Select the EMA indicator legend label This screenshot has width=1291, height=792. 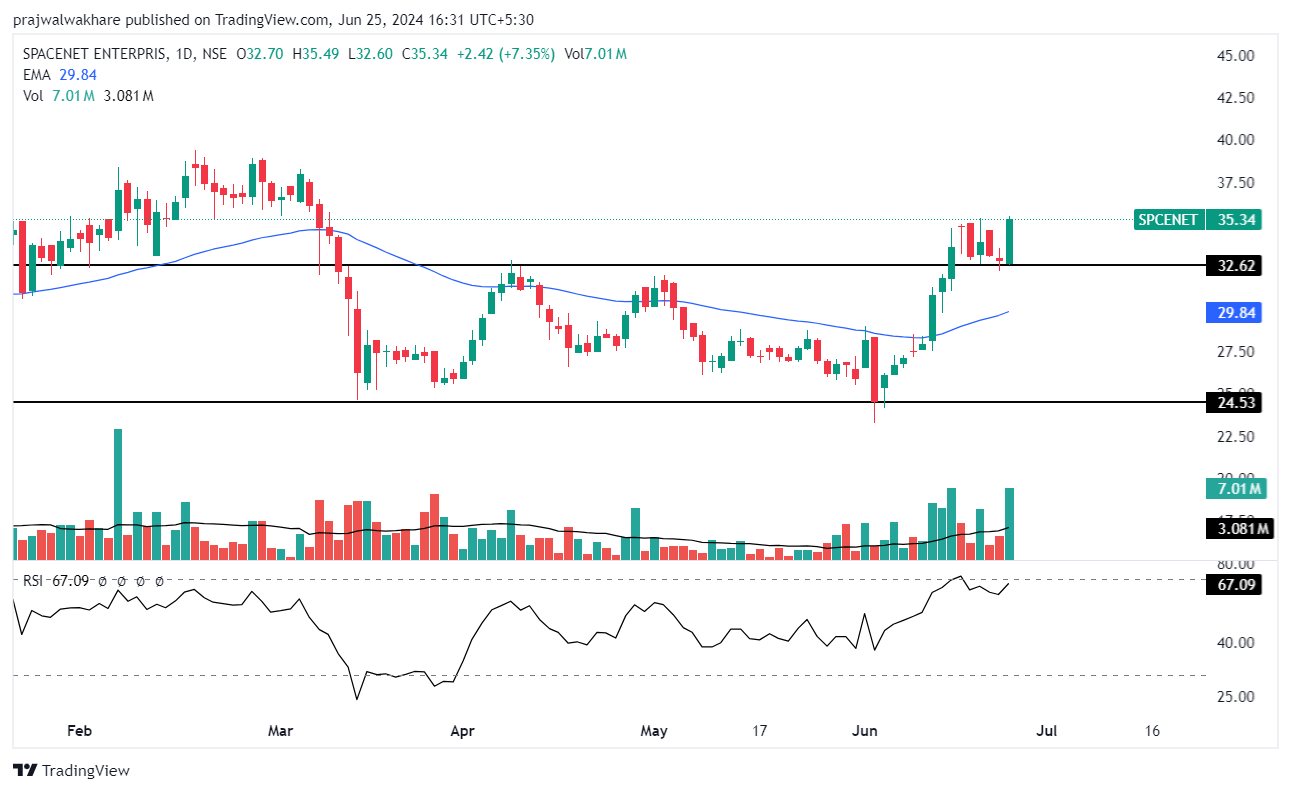pyautogui.click(x=36, y=75)
